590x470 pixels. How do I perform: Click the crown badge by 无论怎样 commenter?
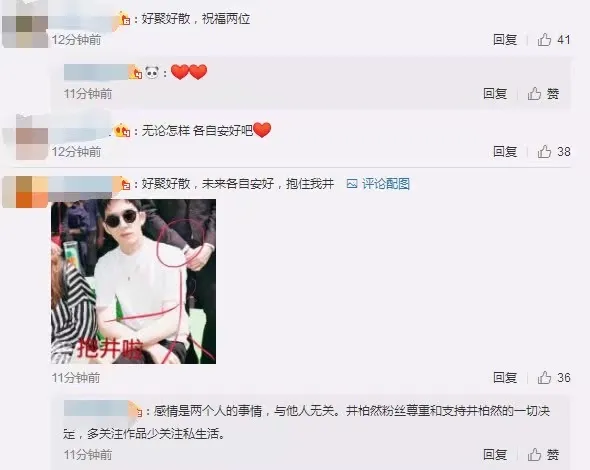pos(122,131)
